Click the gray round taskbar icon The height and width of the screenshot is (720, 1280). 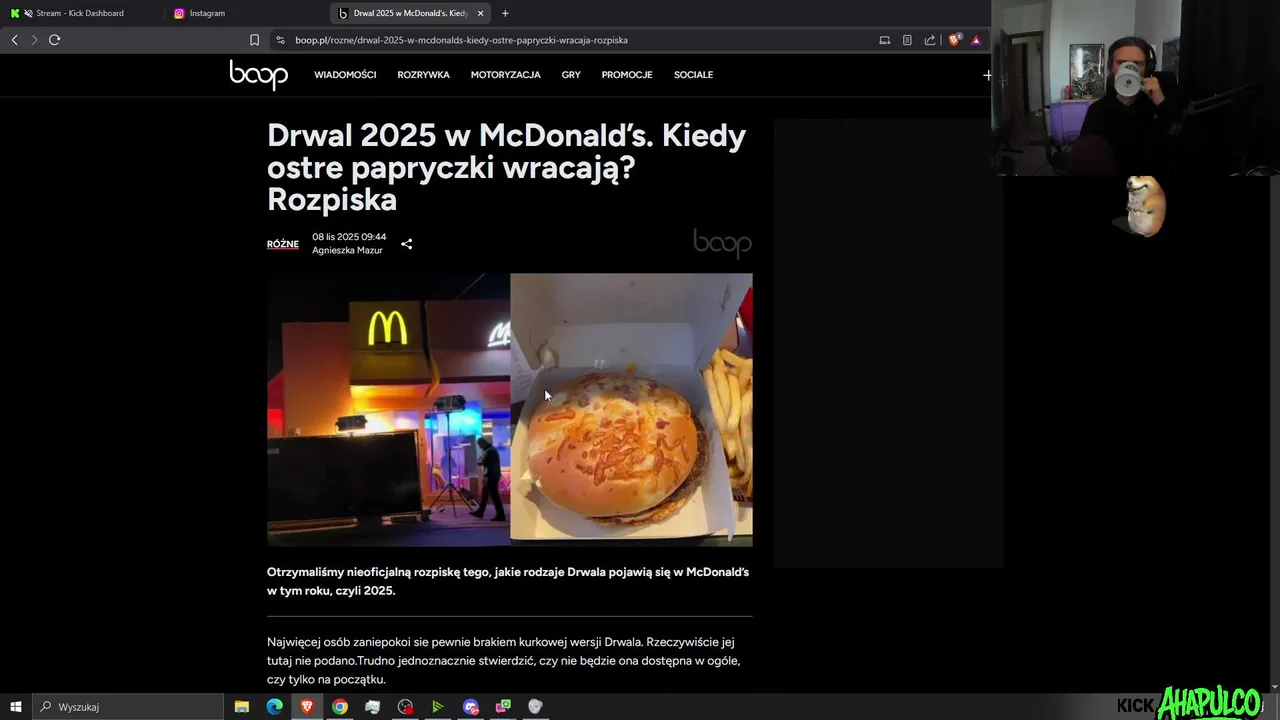coord(535,707)
